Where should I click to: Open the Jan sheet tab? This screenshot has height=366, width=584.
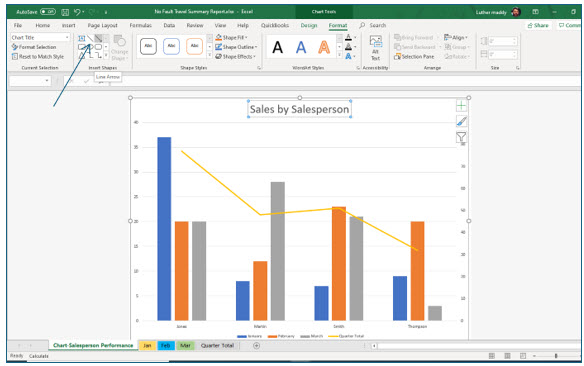147,346
